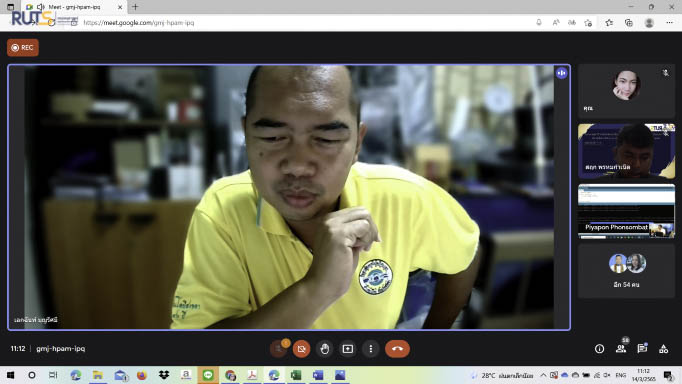682x384 pixels.
Task: Open more options three-dot menu
Action: pyautogui.click(x=371, y=349)
